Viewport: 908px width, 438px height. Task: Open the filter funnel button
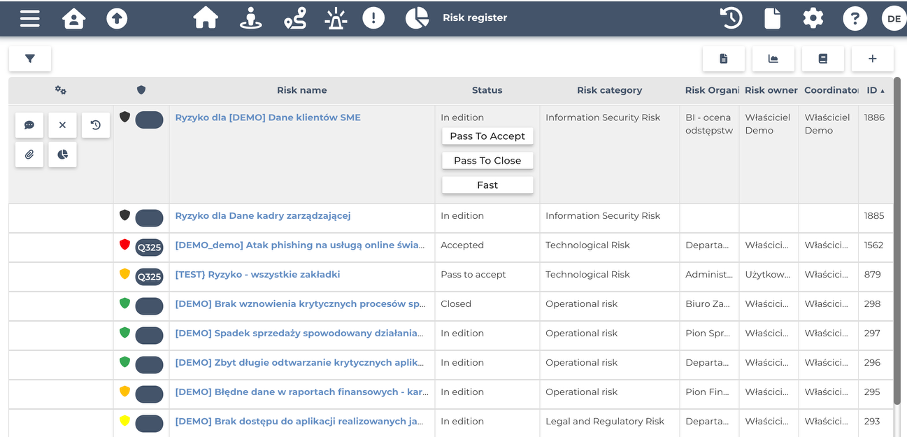pos(30,59)
